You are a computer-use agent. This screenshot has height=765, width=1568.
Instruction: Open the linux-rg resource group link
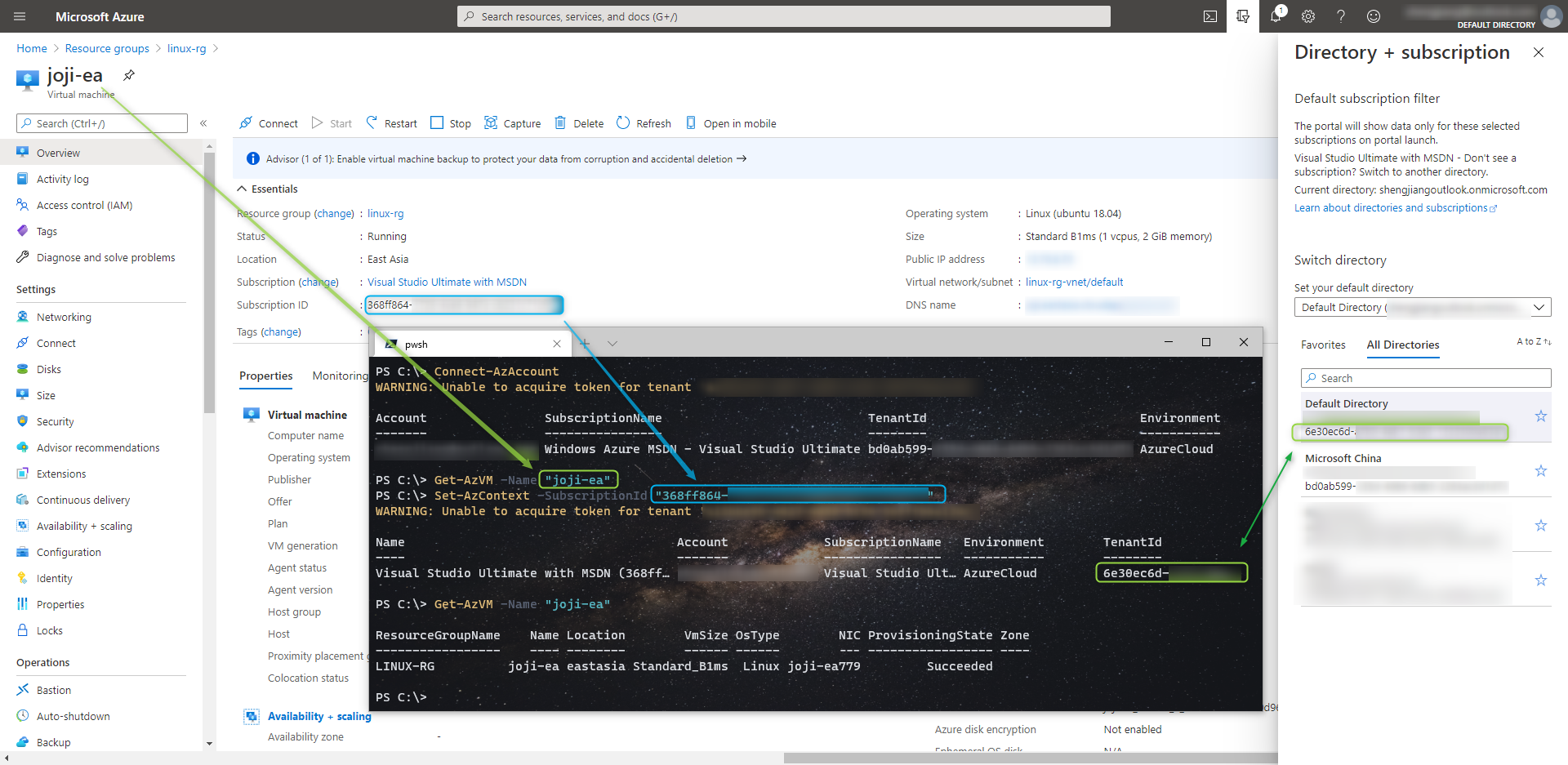[385, 213]
